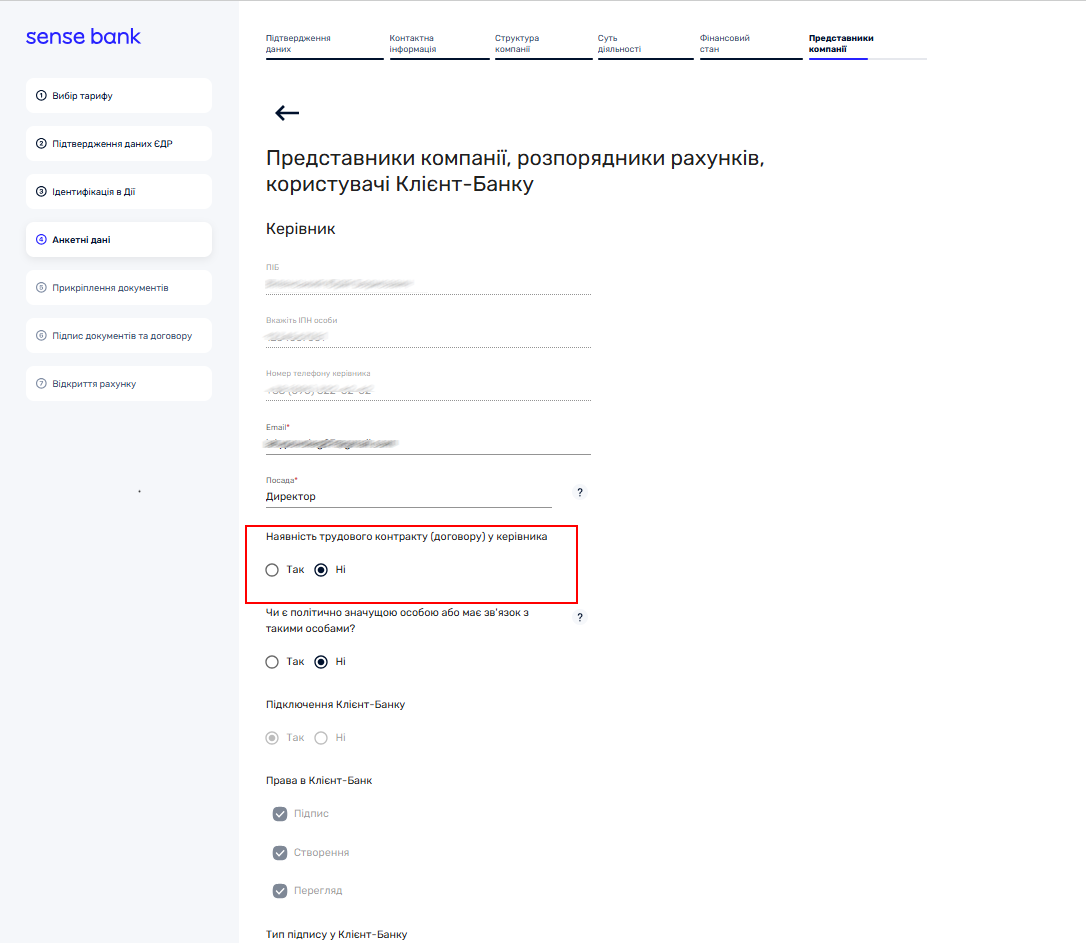Click the Email input field
1086x943 pixels.
428,444
